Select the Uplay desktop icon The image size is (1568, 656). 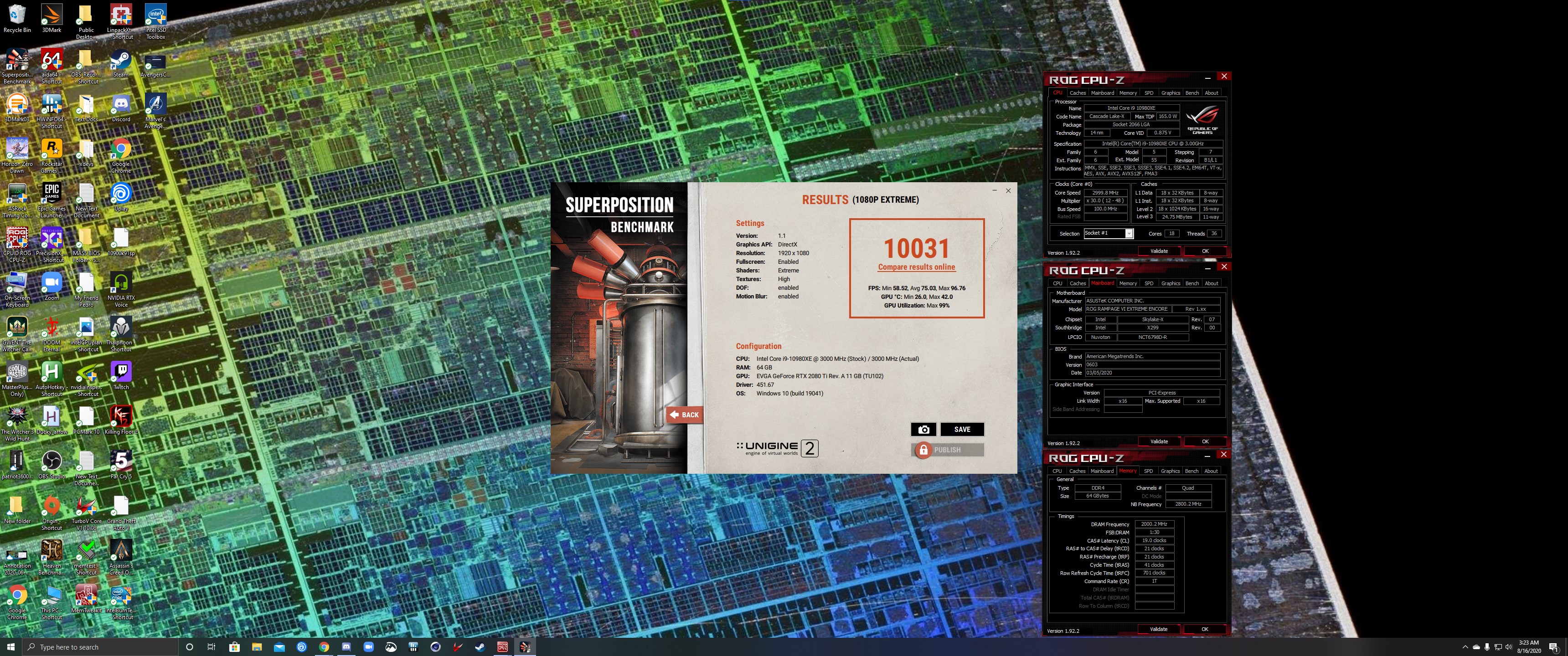pyautogui.click(x=121, y=197)
